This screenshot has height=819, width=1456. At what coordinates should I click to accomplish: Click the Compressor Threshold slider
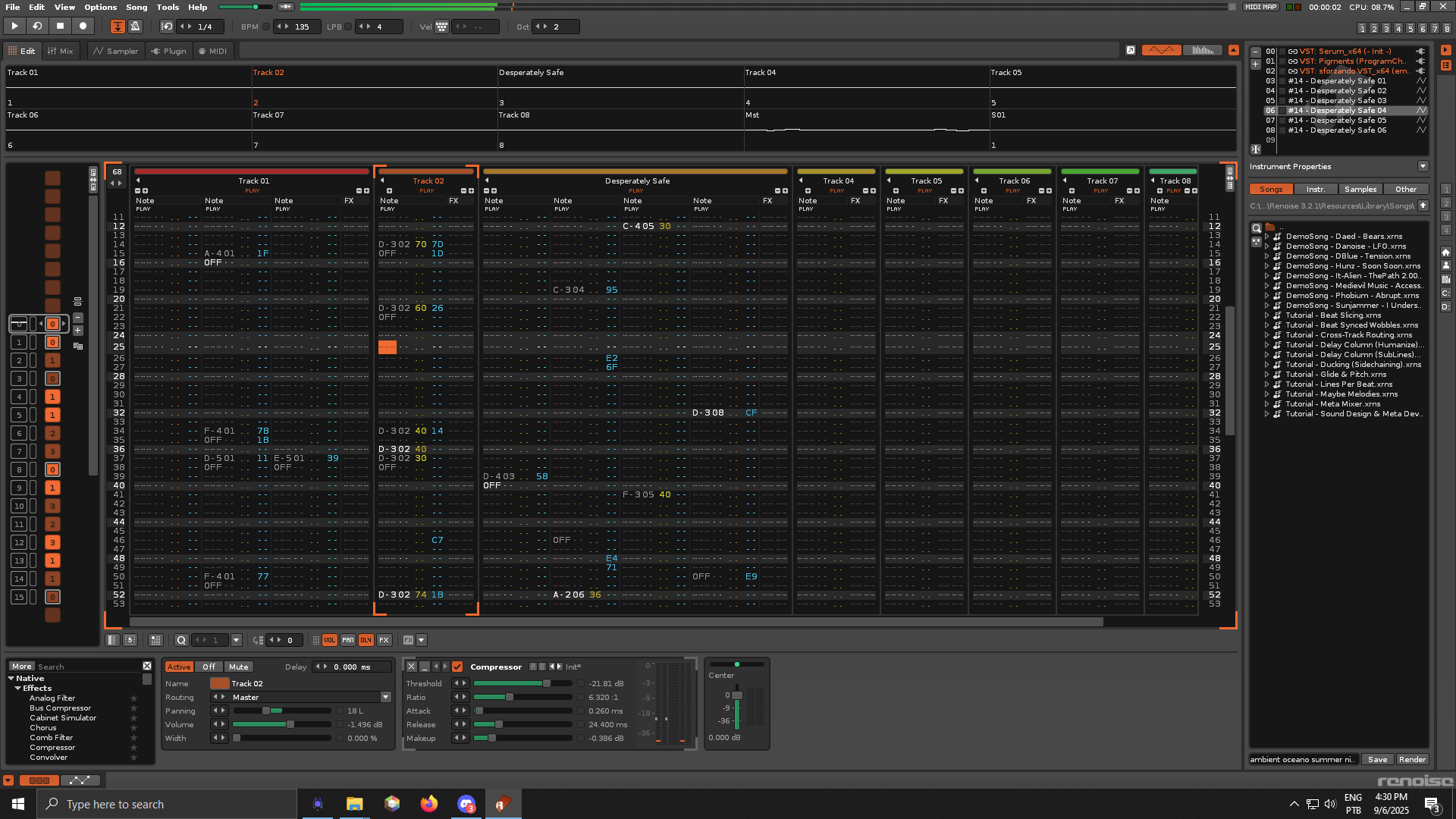coord(522,683)
